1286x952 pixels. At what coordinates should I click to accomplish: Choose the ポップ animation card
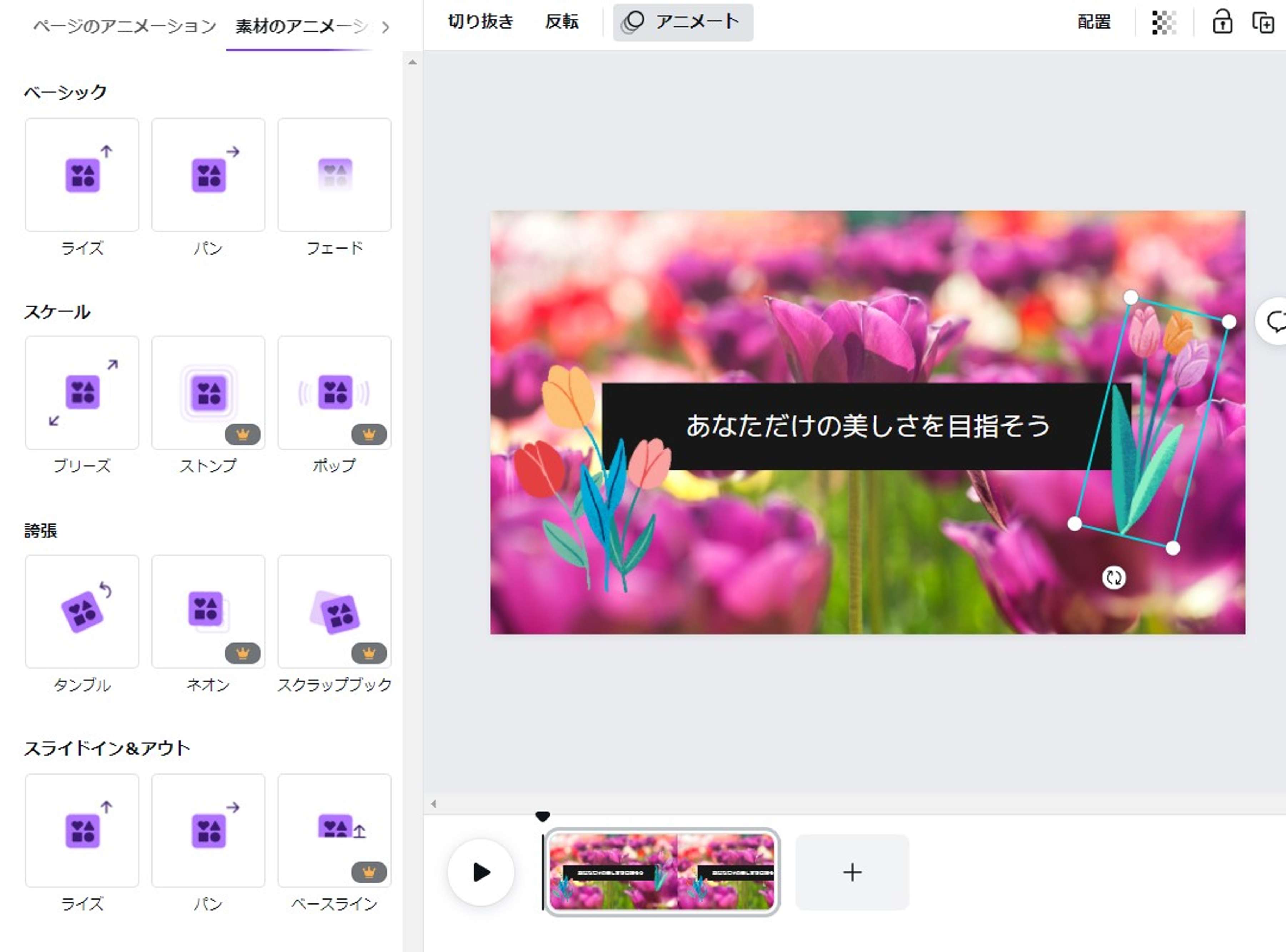(334, 392)
